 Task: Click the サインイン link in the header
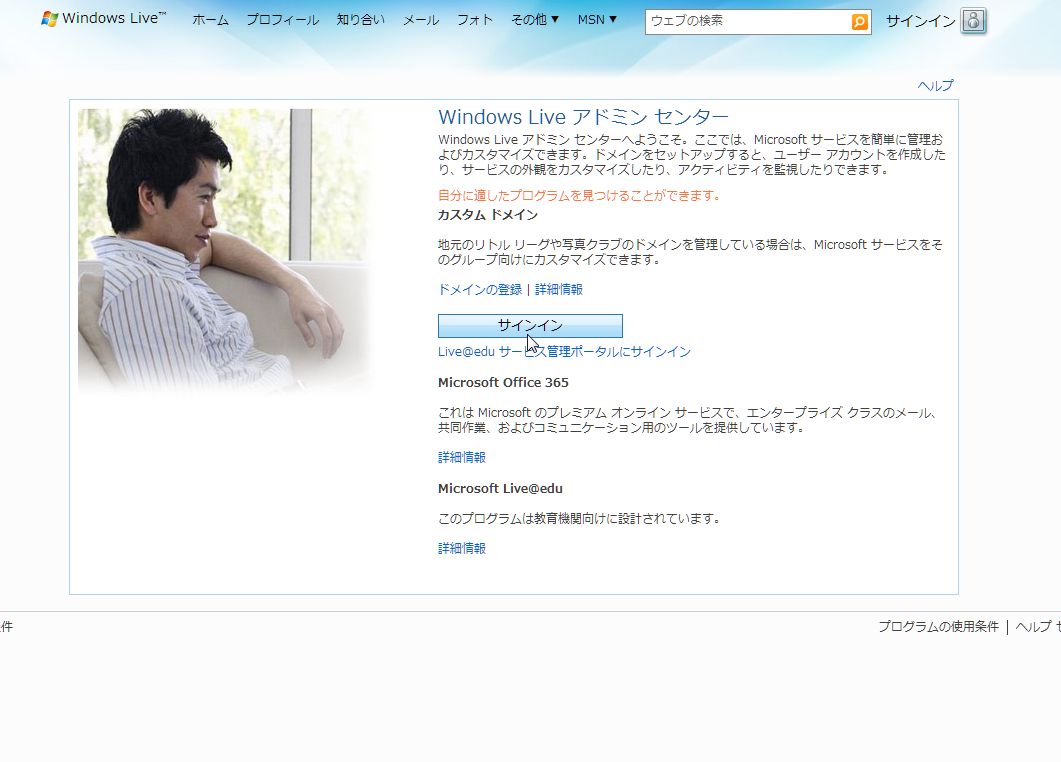pyautogui.click(x=920, y=22)
